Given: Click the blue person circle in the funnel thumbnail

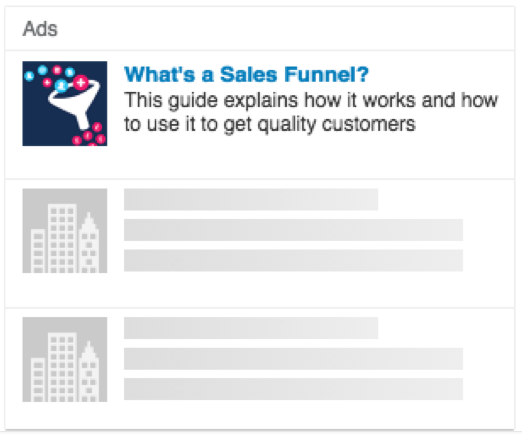Looking at the screenshot, I should click(x=61, y=86).
